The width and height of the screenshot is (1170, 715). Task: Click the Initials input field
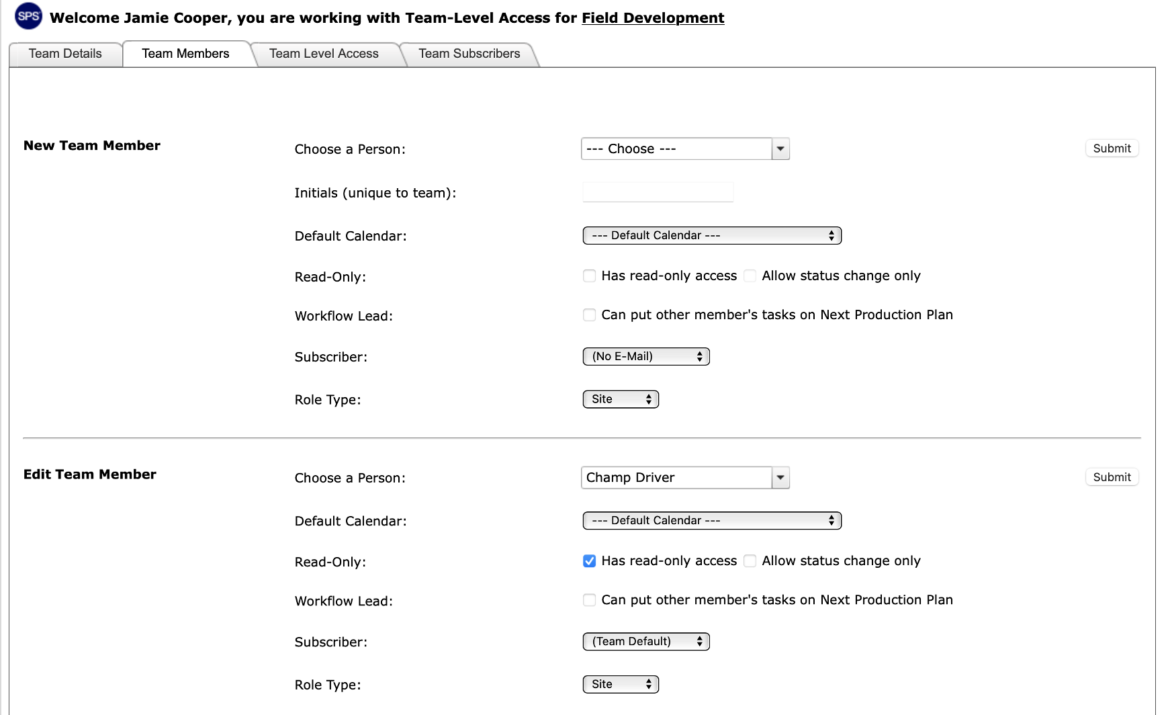coord(657,193)
